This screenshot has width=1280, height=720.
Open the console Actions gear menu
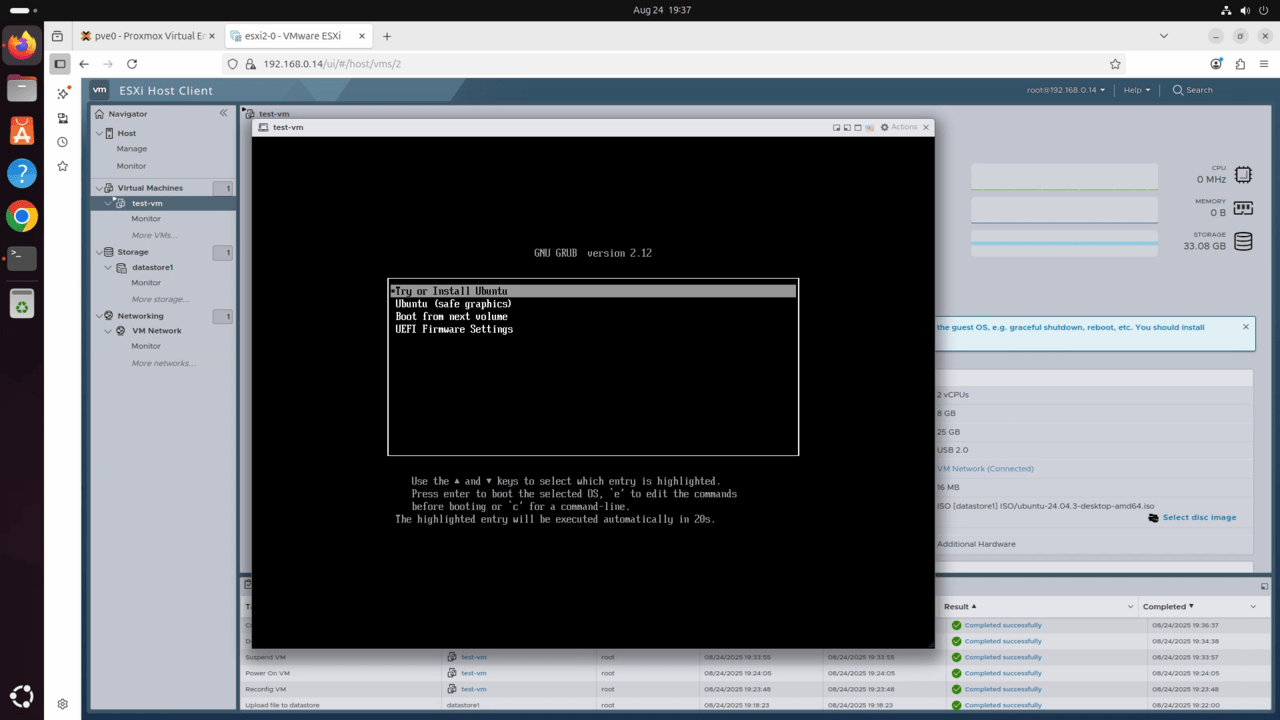[x=898, y=127]
